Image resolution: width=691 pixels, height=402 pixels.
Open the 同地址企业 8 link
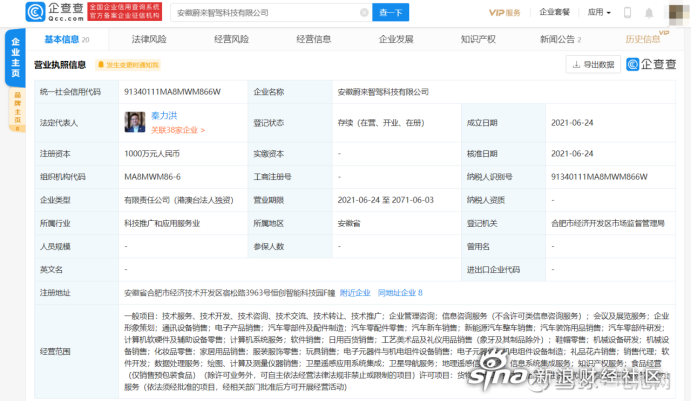[400, 293]
